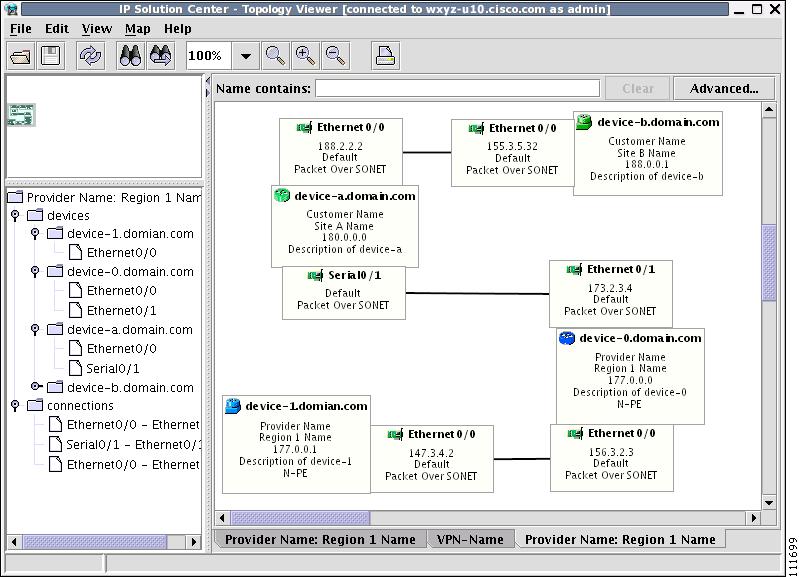Click the open folder toolbar icon
The height and width of the screenshot is (577, 799).
tap(20, 56)
